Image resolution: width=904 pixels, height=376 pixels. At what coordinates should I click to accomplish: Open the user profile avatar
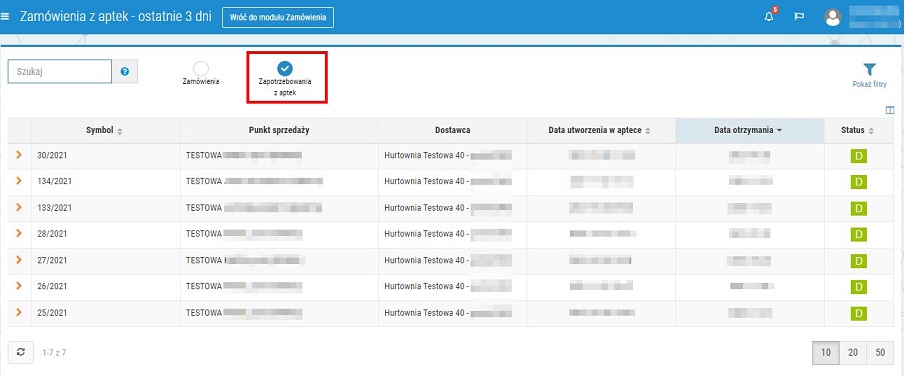pyautogui.click(x=833, y=17)
